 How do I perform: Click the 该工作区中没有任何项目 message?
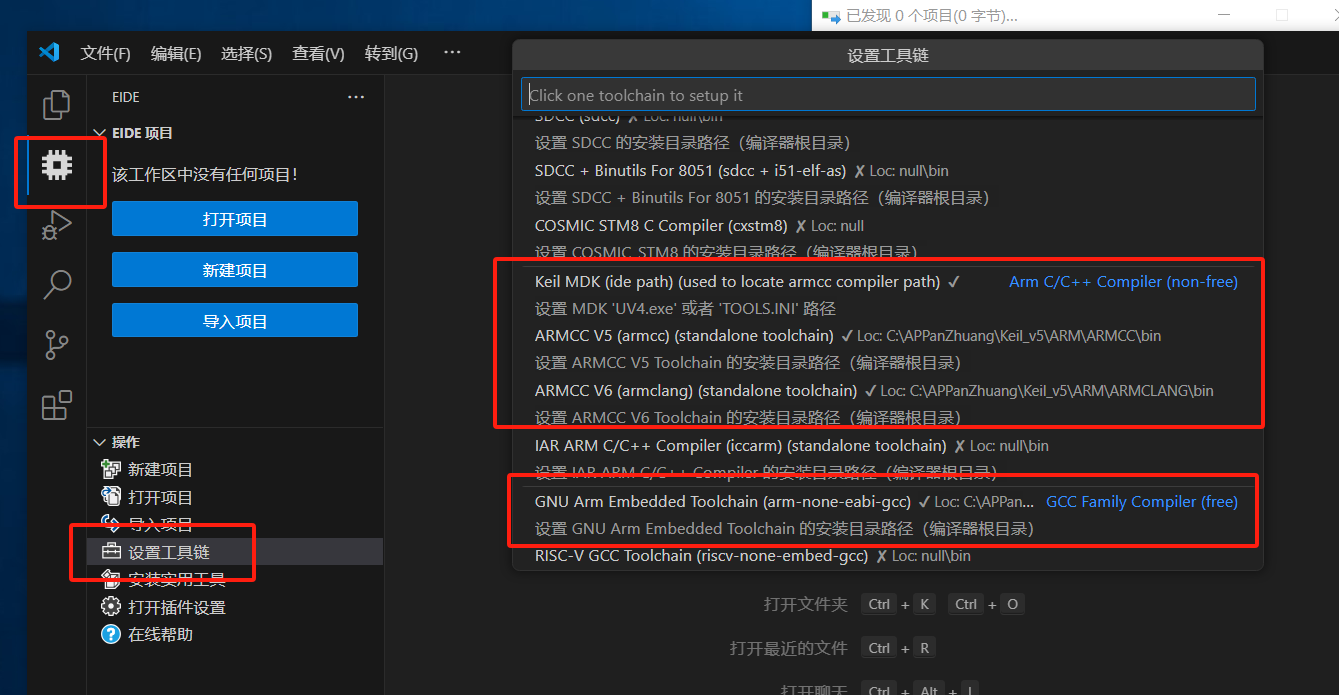tap(205, 174)
